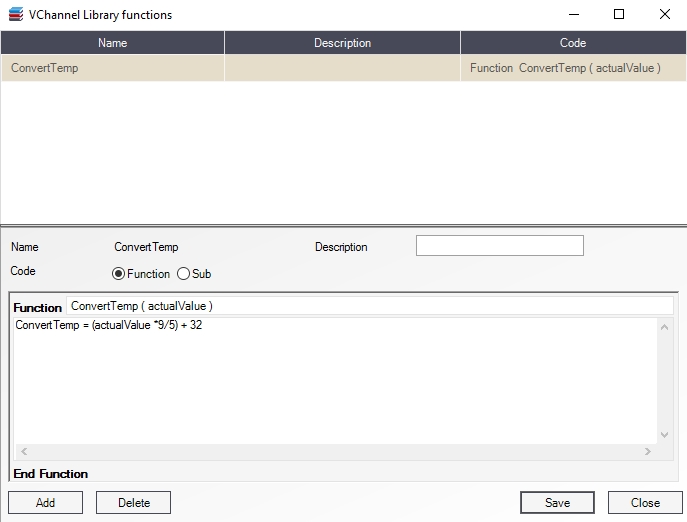This screenshot has width=687, height=522.
Task: Click inside the code editor text area
Action: click(330, 380)
